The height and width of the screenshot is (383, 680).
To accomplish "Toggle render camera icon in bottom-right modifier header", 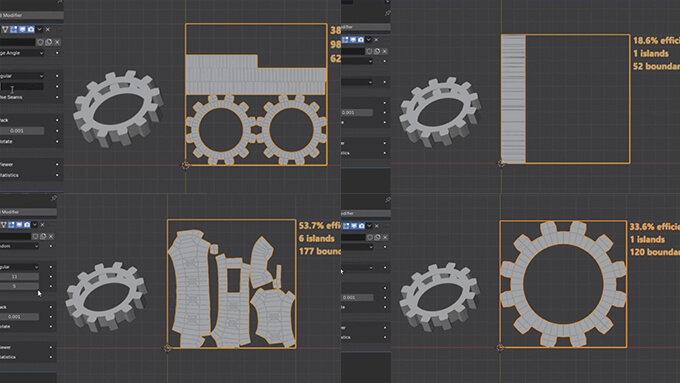I will pos(361,226).
